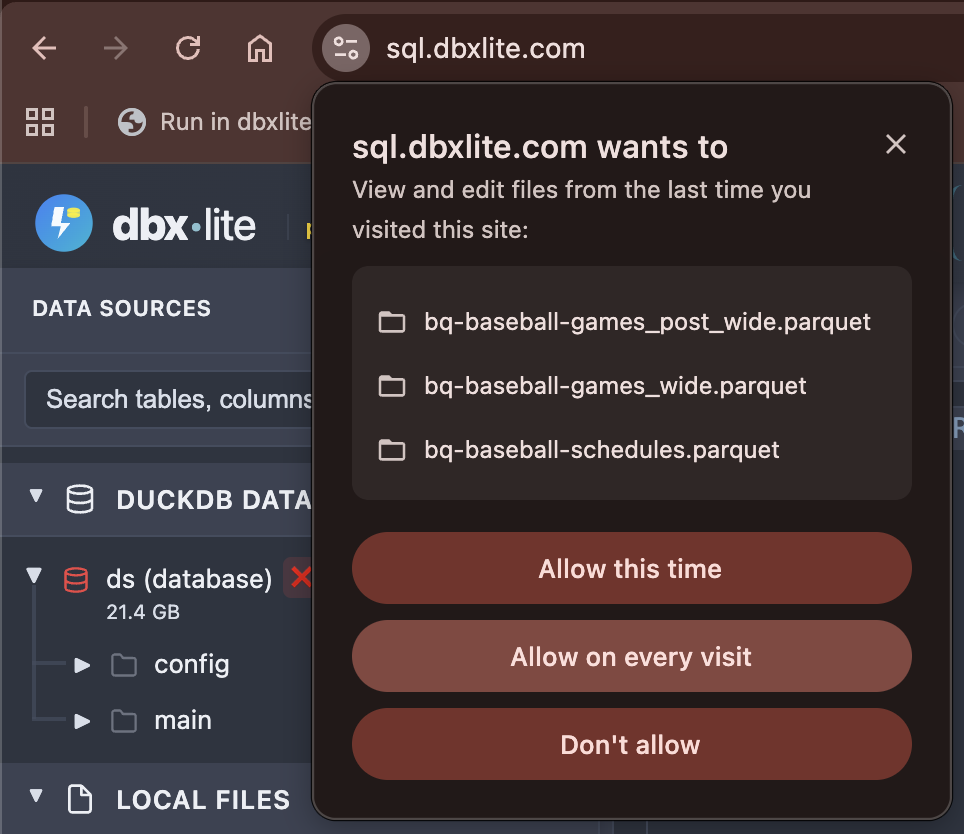Choose Allow on every visit
The height and width of the screenshot is (834, 964).
(x=631, y=656)
